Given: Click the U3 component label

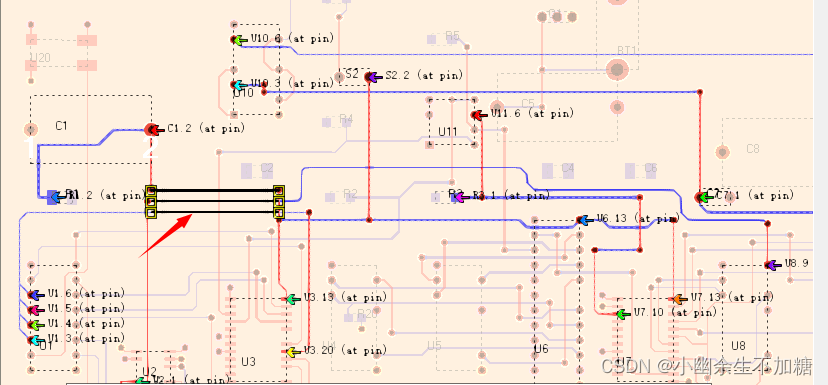Looking at the screenshot, I should 249,362.
